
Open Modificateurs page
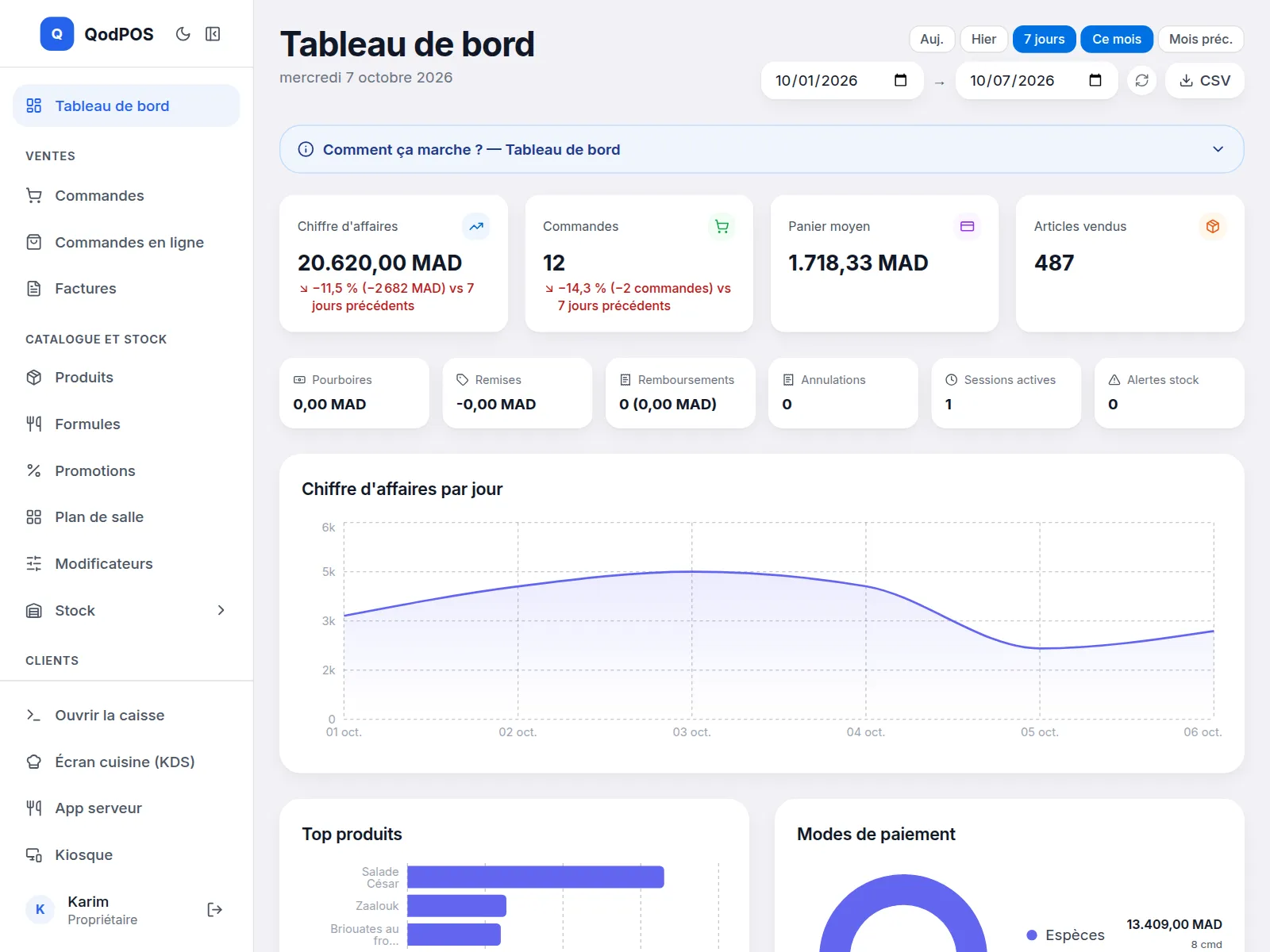tap(126, 563)
